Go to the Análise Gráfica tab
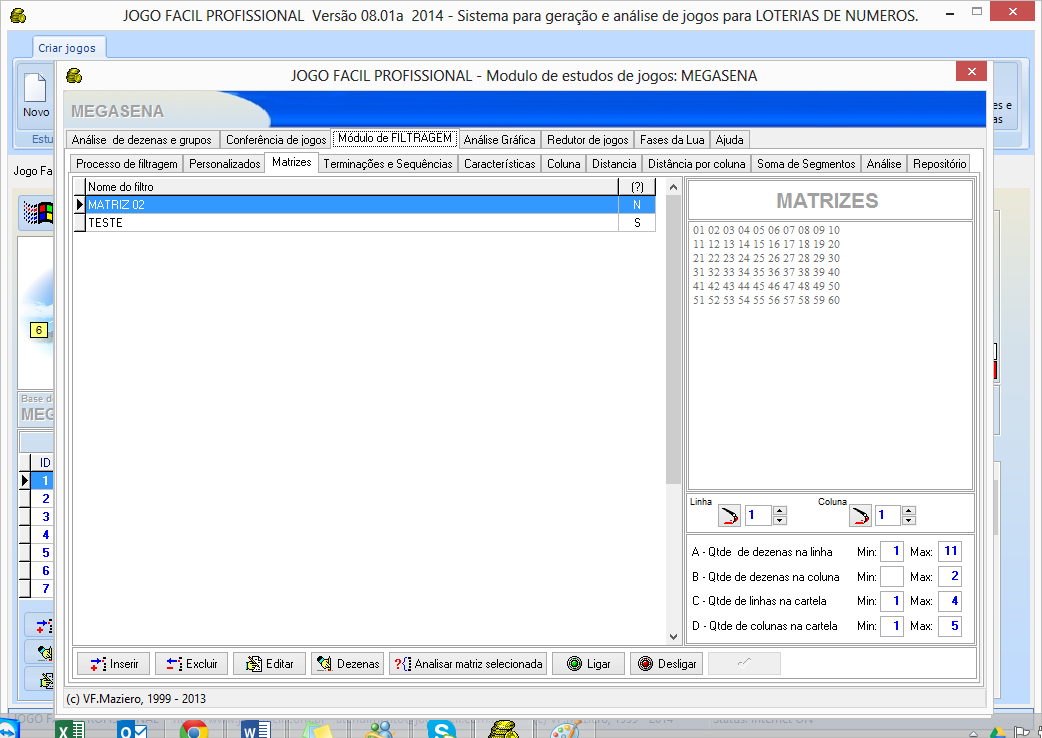This screenshot has width=1042, height=738. point(500,140)
